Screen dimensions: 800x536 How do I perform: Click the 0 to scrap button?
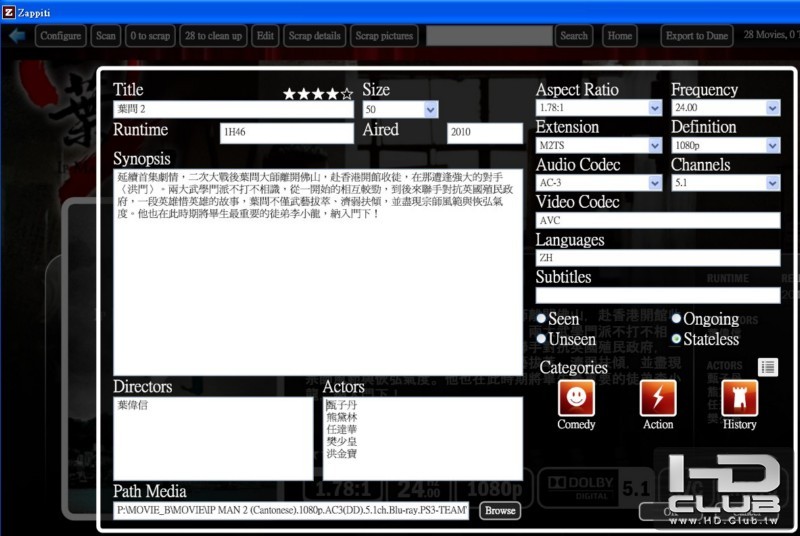[x=150, y=36]
